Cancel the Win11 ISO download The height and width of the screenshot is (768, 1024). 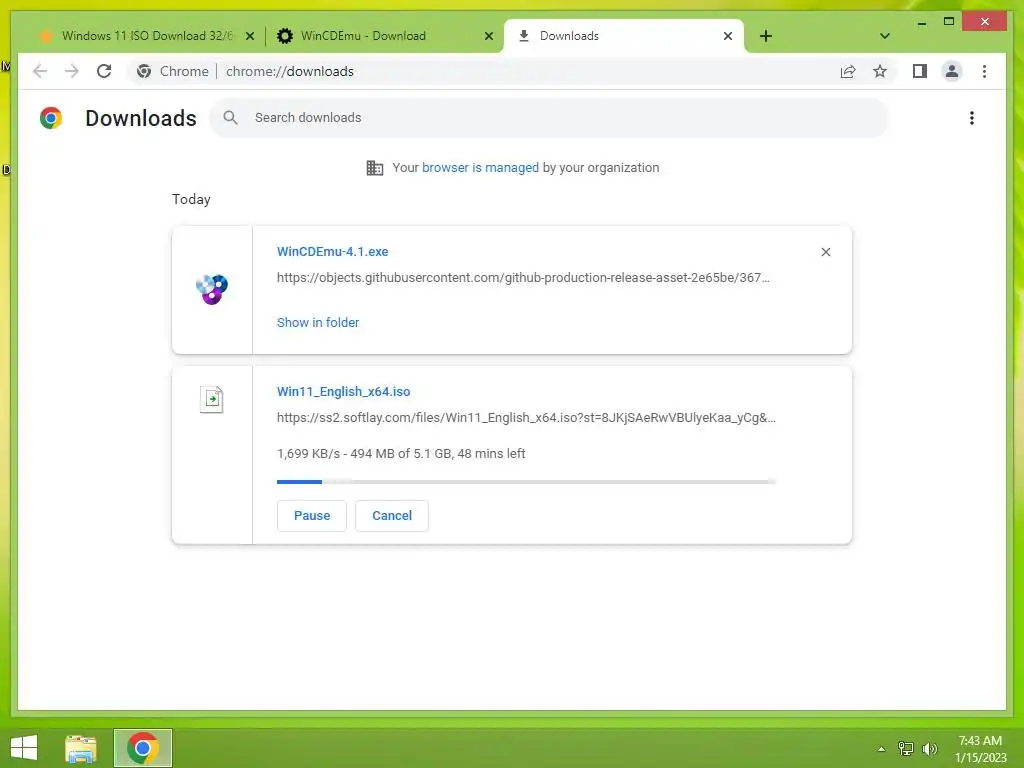[392, 516]
